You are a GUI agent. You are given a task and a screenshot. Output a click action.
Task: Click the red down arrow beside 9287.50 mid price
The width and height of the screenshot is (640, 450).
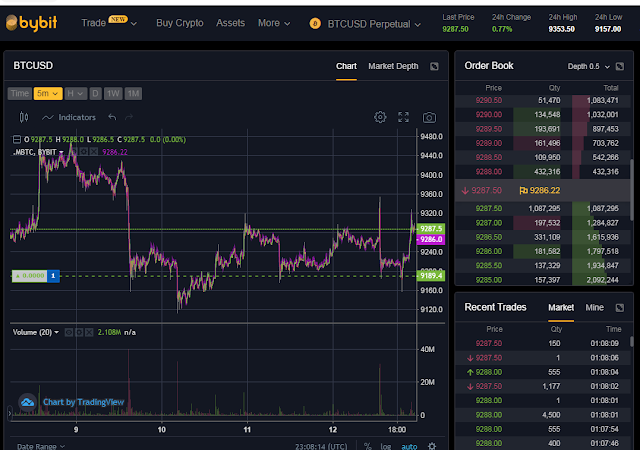click(x=465, y=191)
